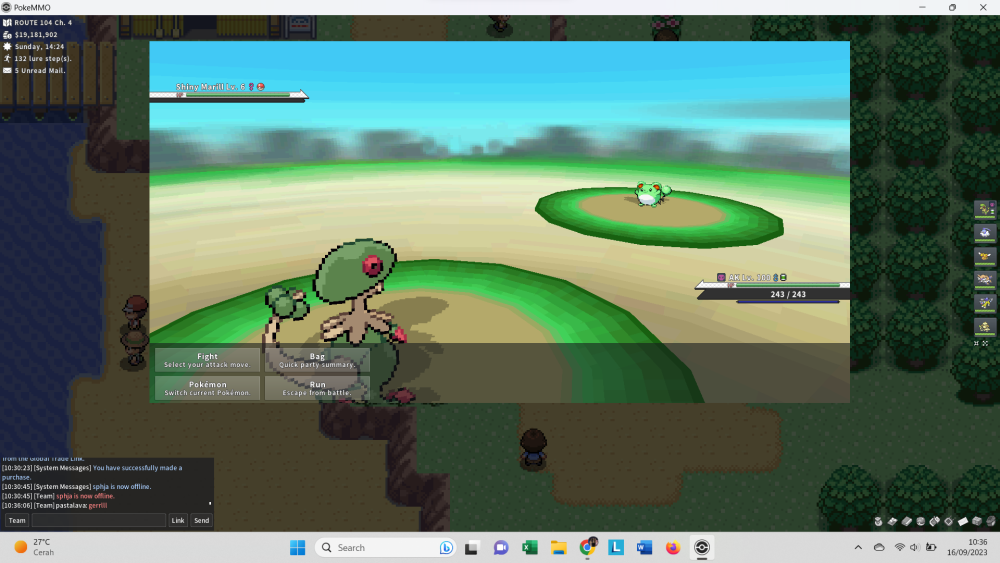Focus the chat message input field
The width and height of the screenshot is (1000, 563).
(99, 520)
